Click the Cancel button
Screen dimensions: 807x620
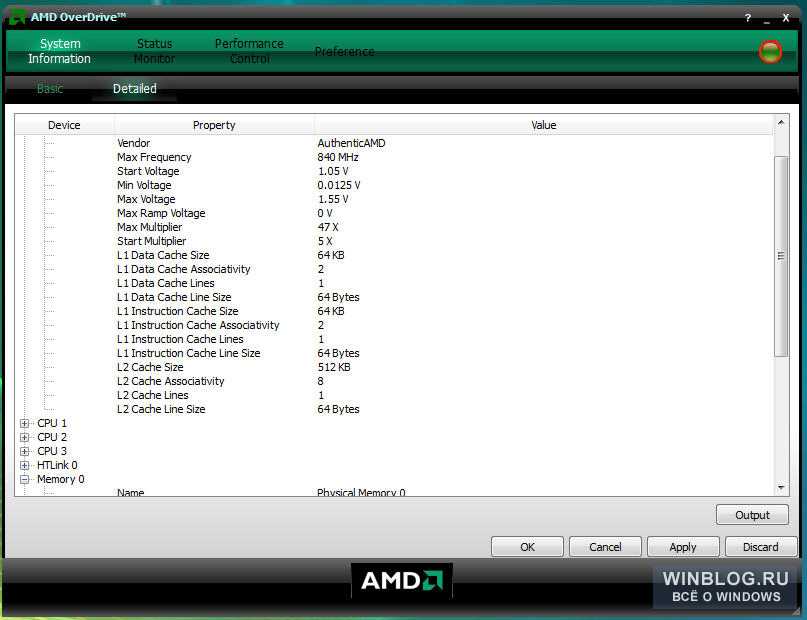click(605, 547)
